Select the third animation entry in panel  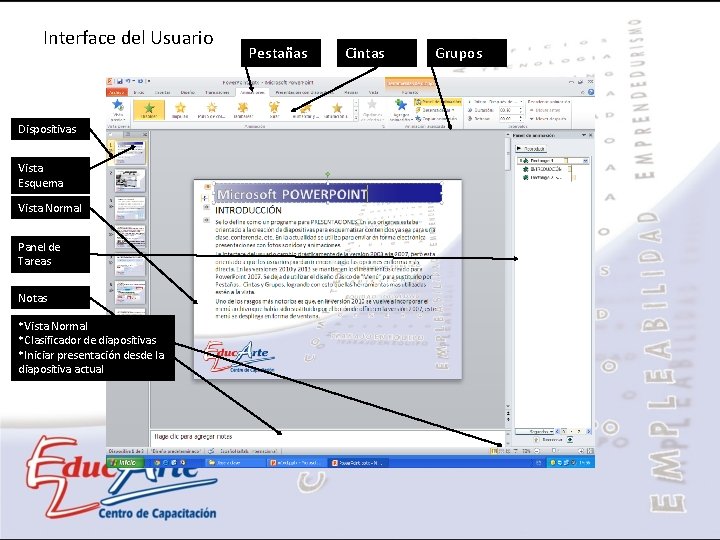[546, 177]
